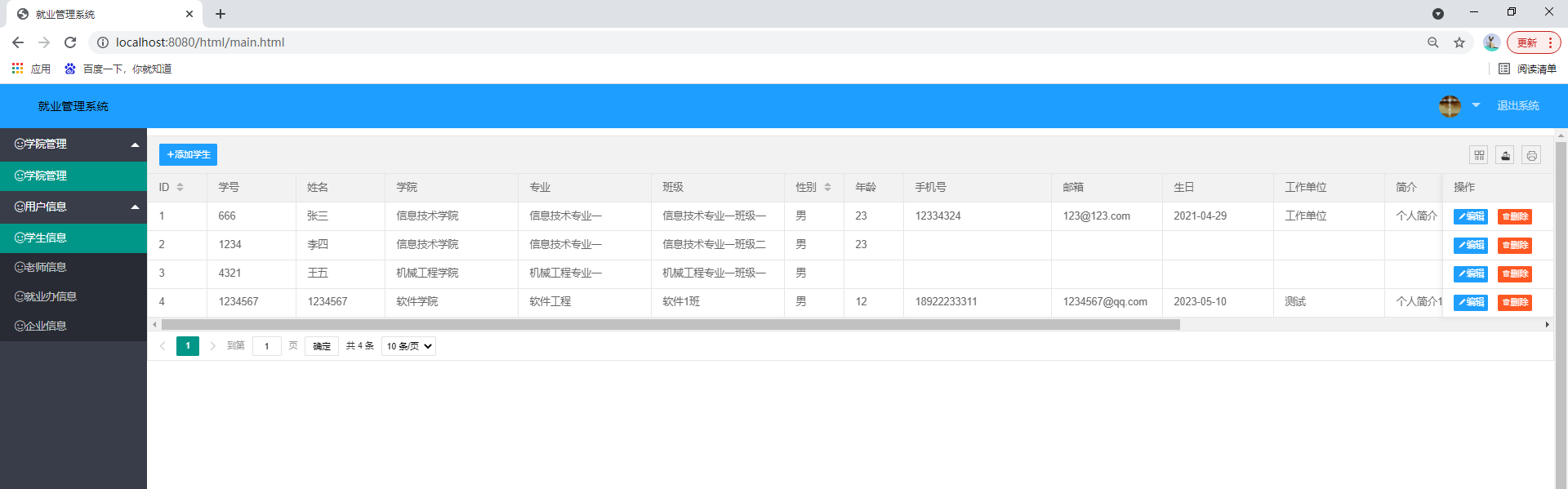The image size is (1568, 489).
Task: Open 就业办信息 in the sidebar
Action: tap(73, 296)
